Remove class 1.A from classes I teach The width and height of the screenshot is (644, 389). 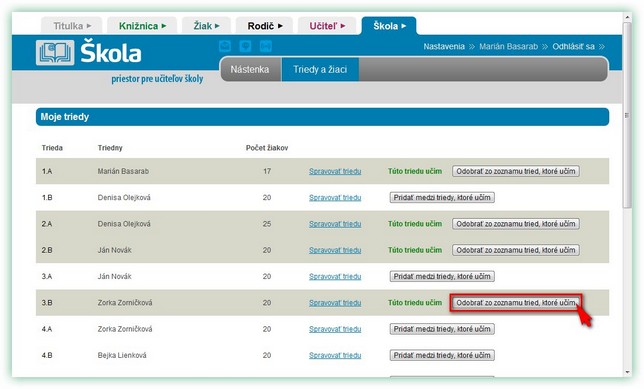coord(516,171)
